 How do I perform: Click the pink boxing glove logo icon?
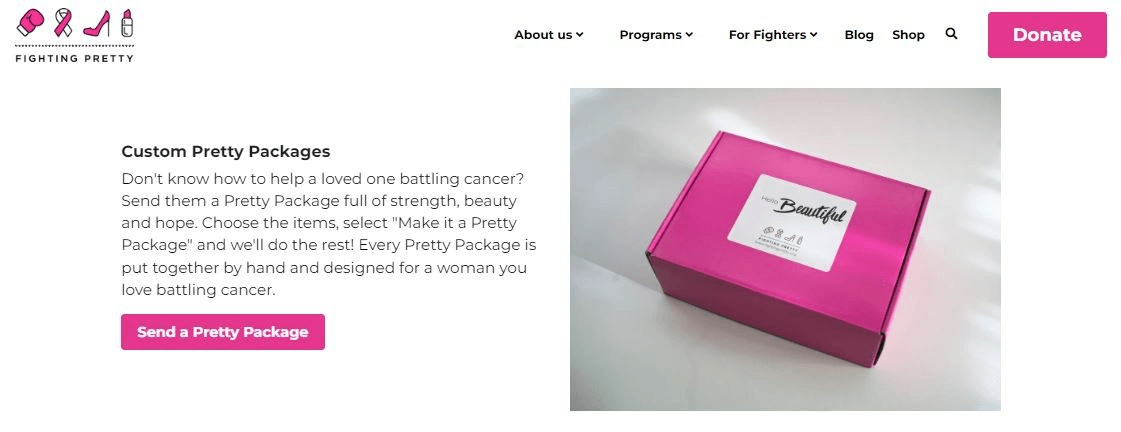tap(31, 22)
